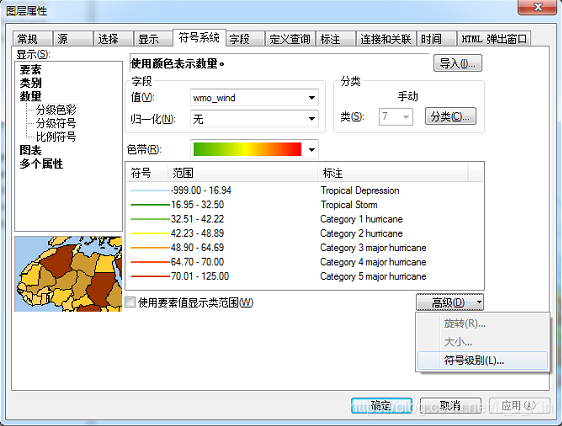Click the 导入 button
The width and height of the screenshot is (562, 426).
point(457,63)
